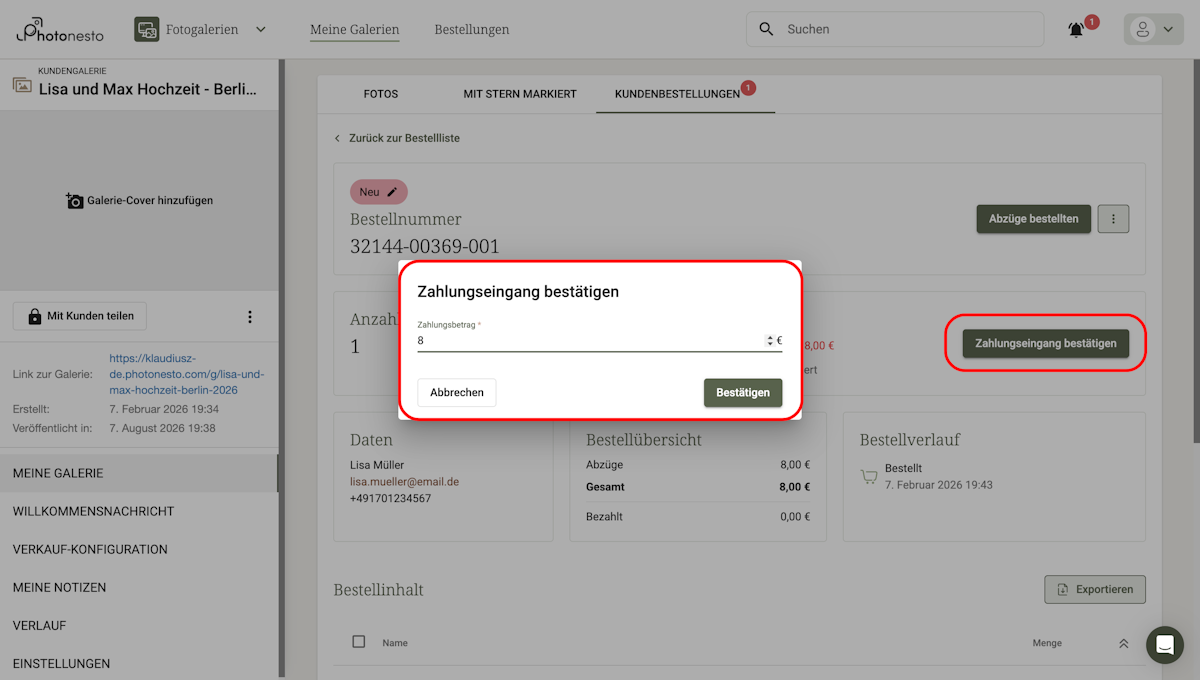Click the Exportieren button
The width and height of the screenshot is (1200, 680).
(x=1095, y=589)
